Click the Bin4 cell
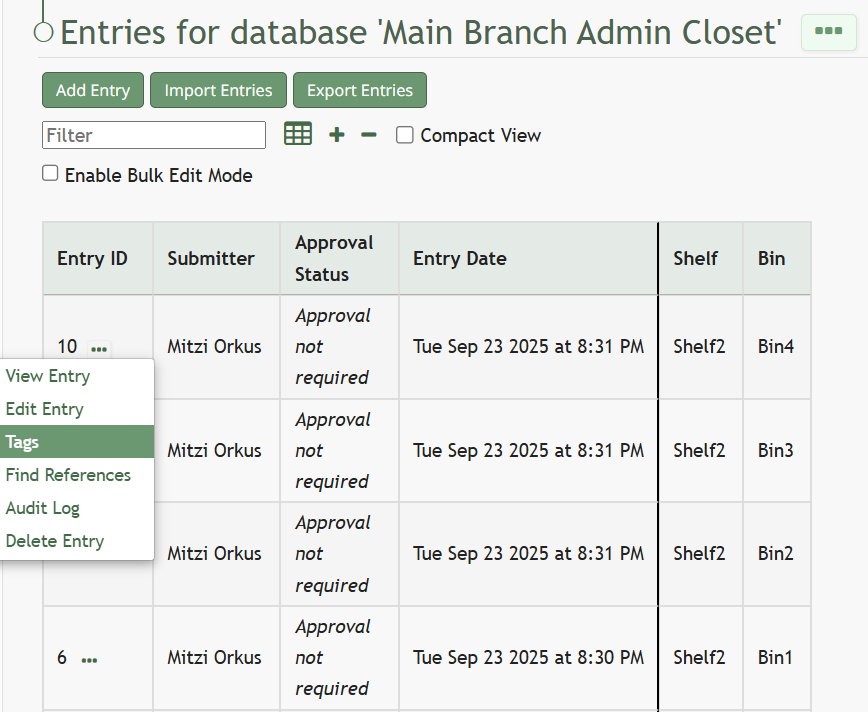 776,347
